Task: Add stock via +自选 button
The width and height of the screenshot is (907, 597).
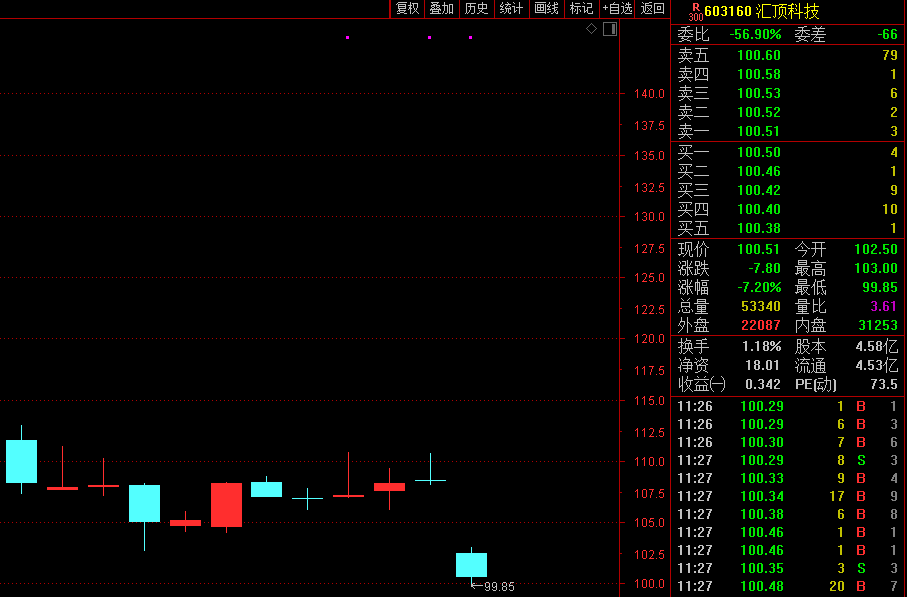Action: [617, 9]
